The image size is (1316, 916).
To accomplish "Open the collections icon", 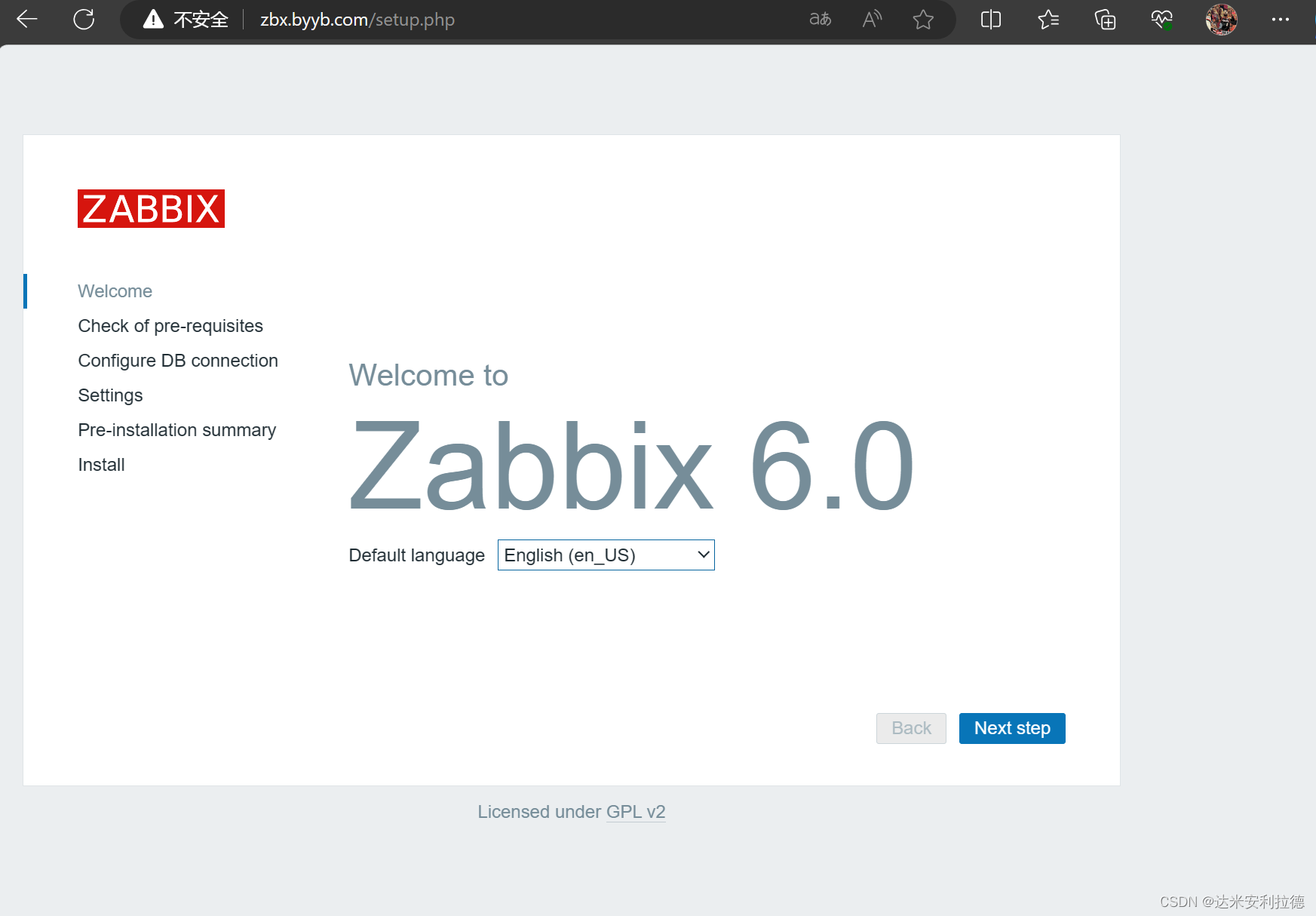I will tap(1105, 20).
